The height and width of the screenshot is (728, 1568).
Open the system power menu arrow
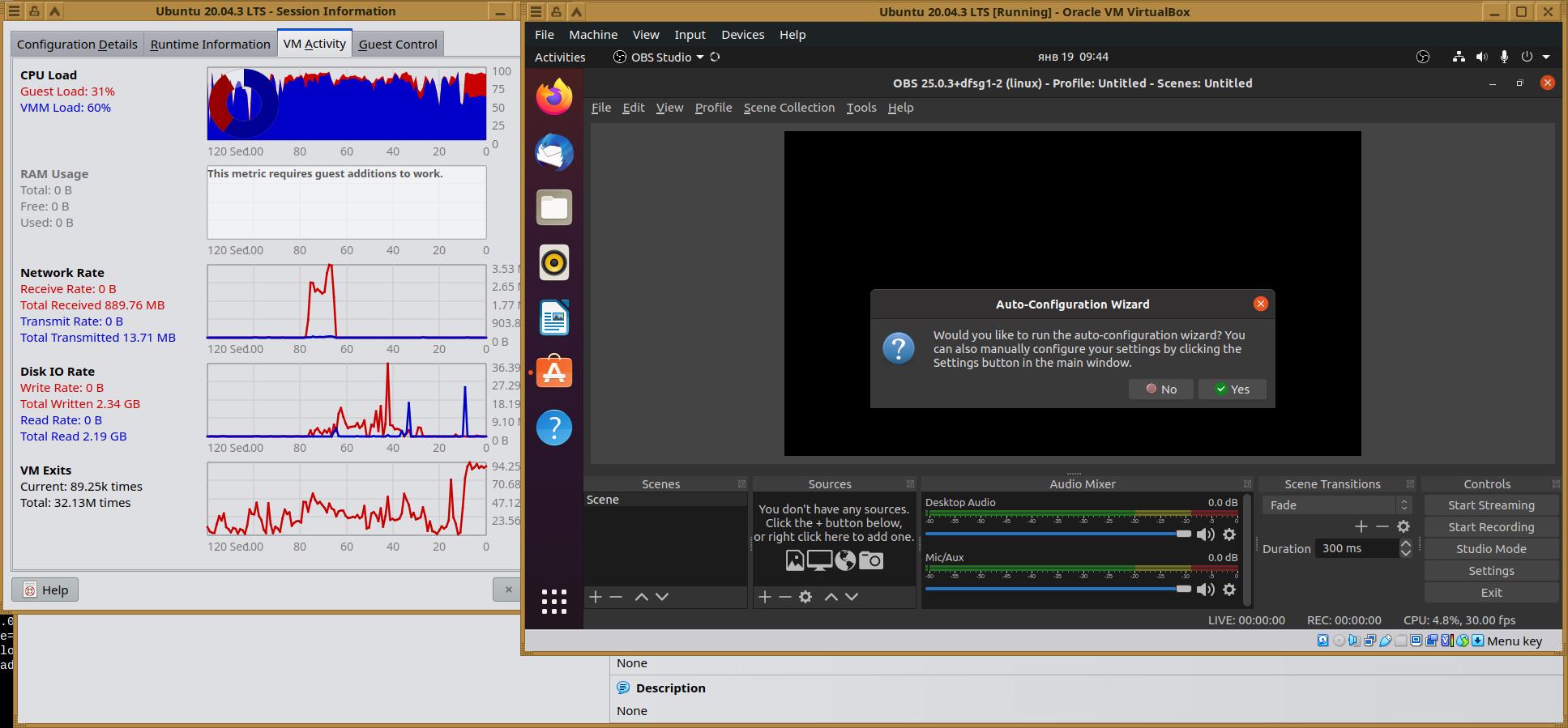coord(1546,57)
